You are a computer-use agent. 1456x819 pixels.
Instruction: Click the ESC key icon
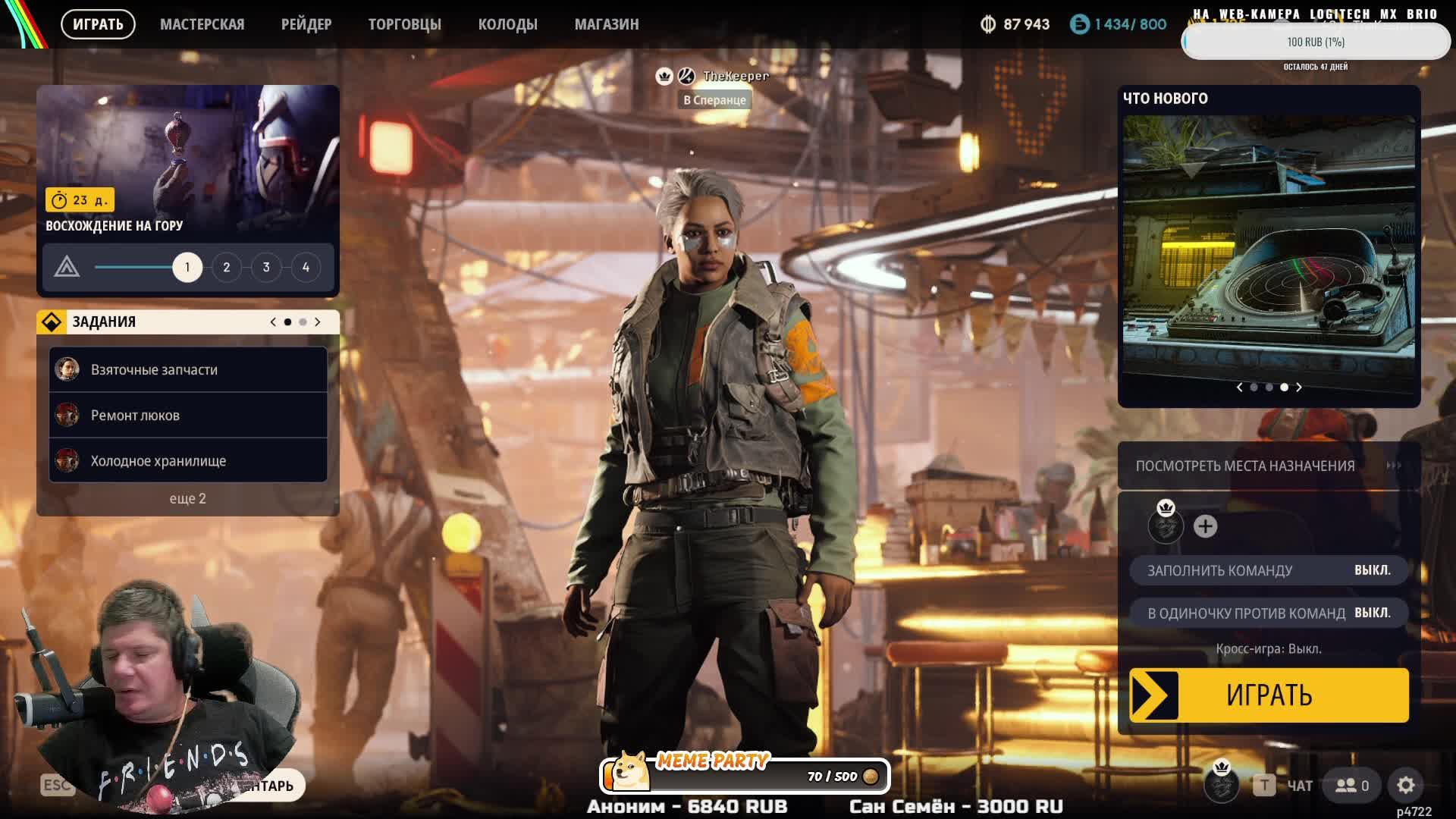(57, 785)
